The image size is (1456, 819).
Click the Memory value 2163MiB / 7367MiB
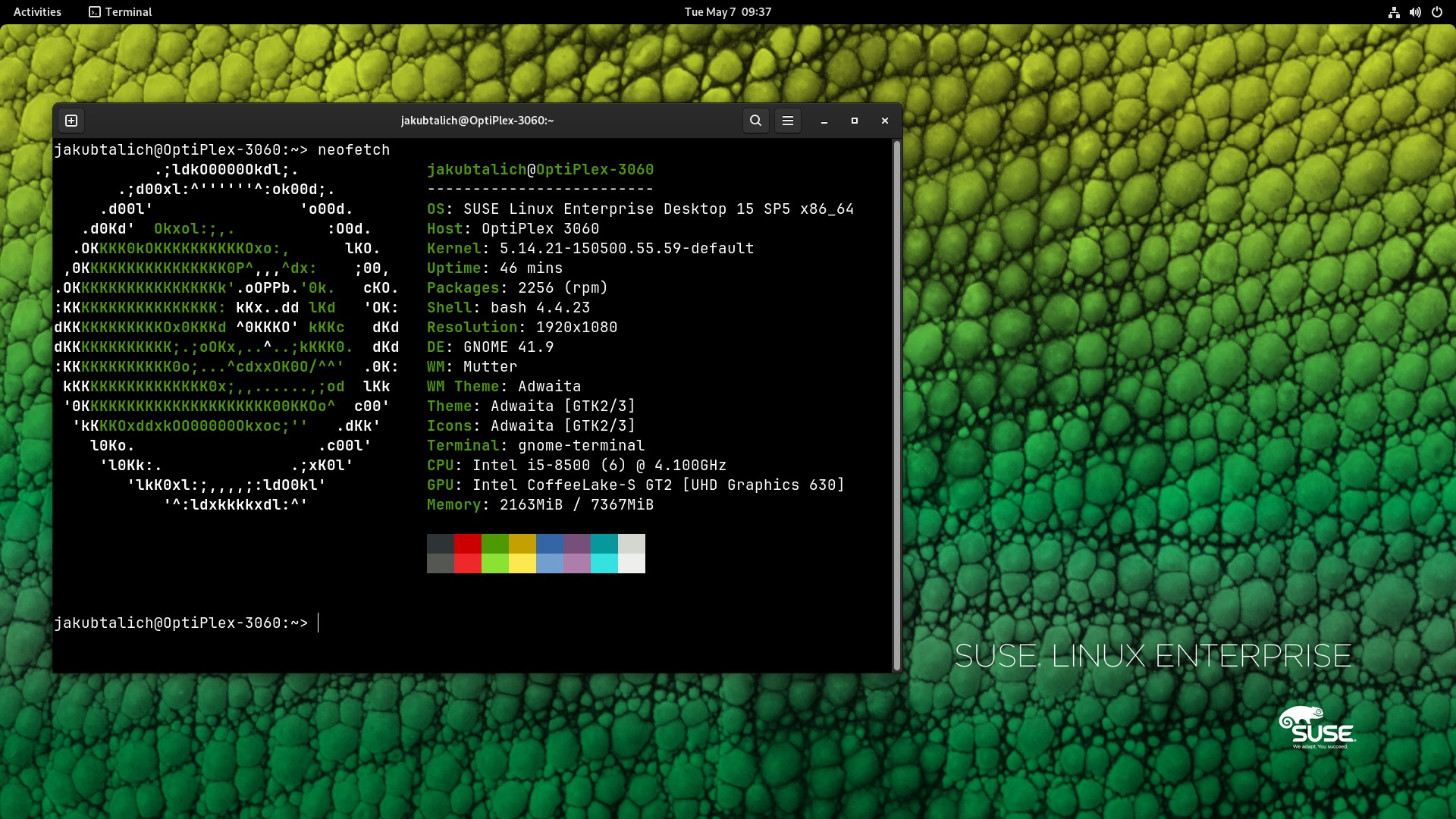tap(577, 505)
